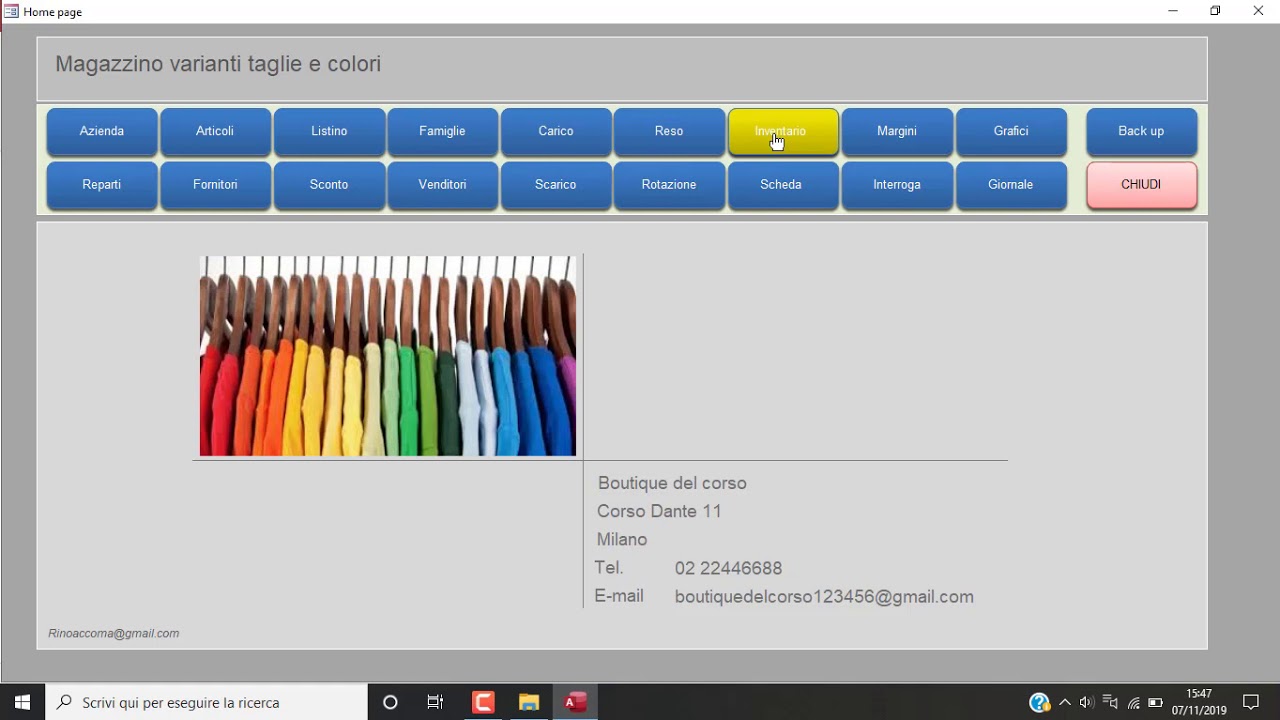
Task: Open the Listino price list
Action: 329,132
